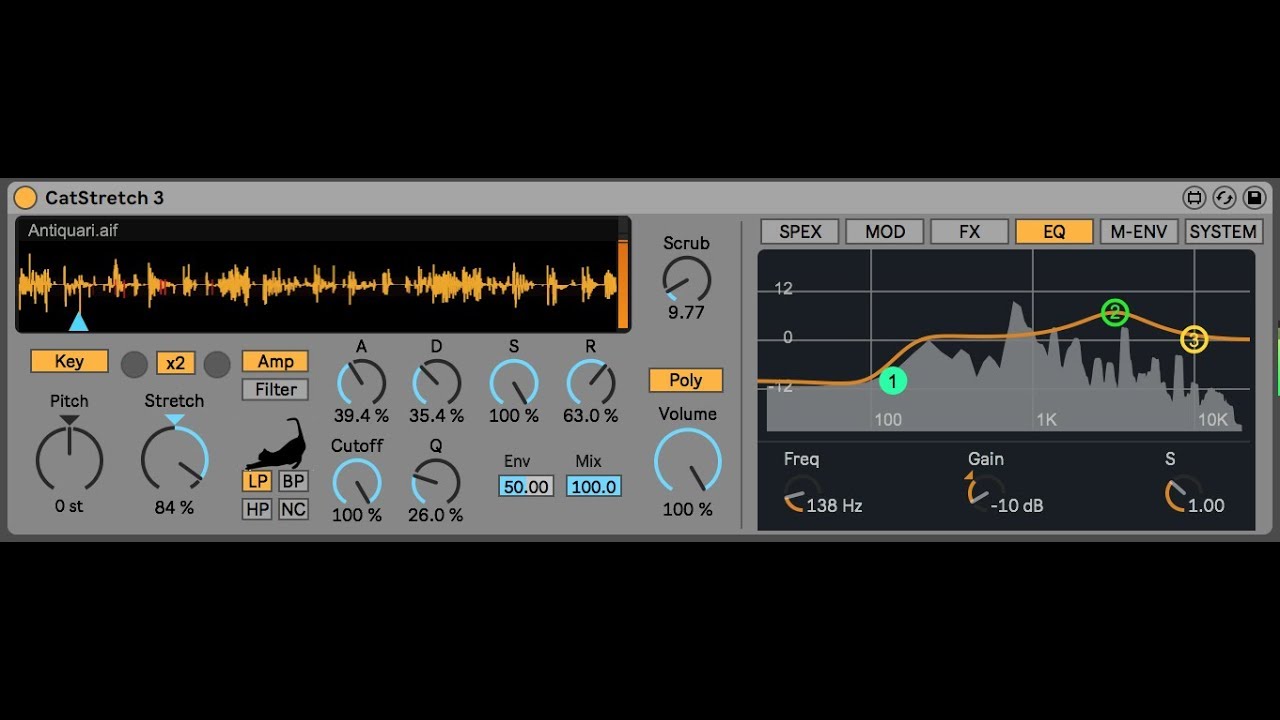Open the M-ENV tab
The height and width of the screenshot is (720, 1280).
[1139, 232]
